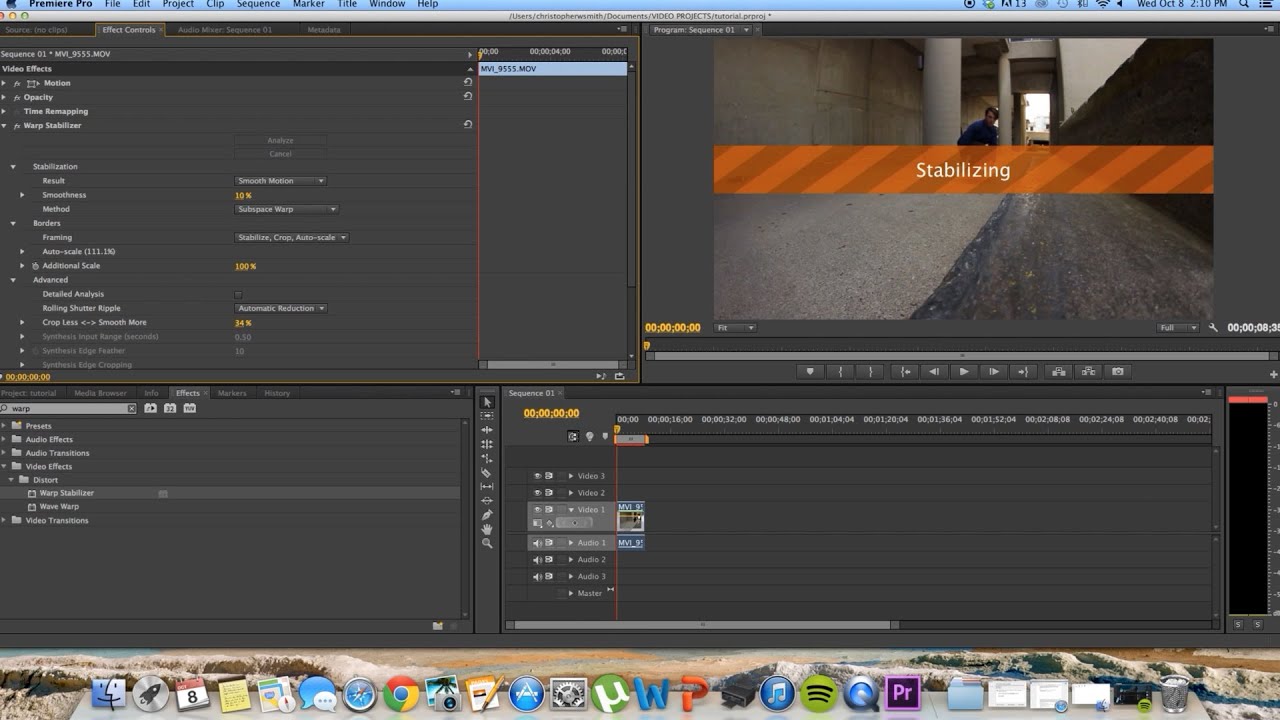Viewport: 1280px width, 720px height.
Task: Select the Pen tool in the tools panel
Action: (487, 515)
